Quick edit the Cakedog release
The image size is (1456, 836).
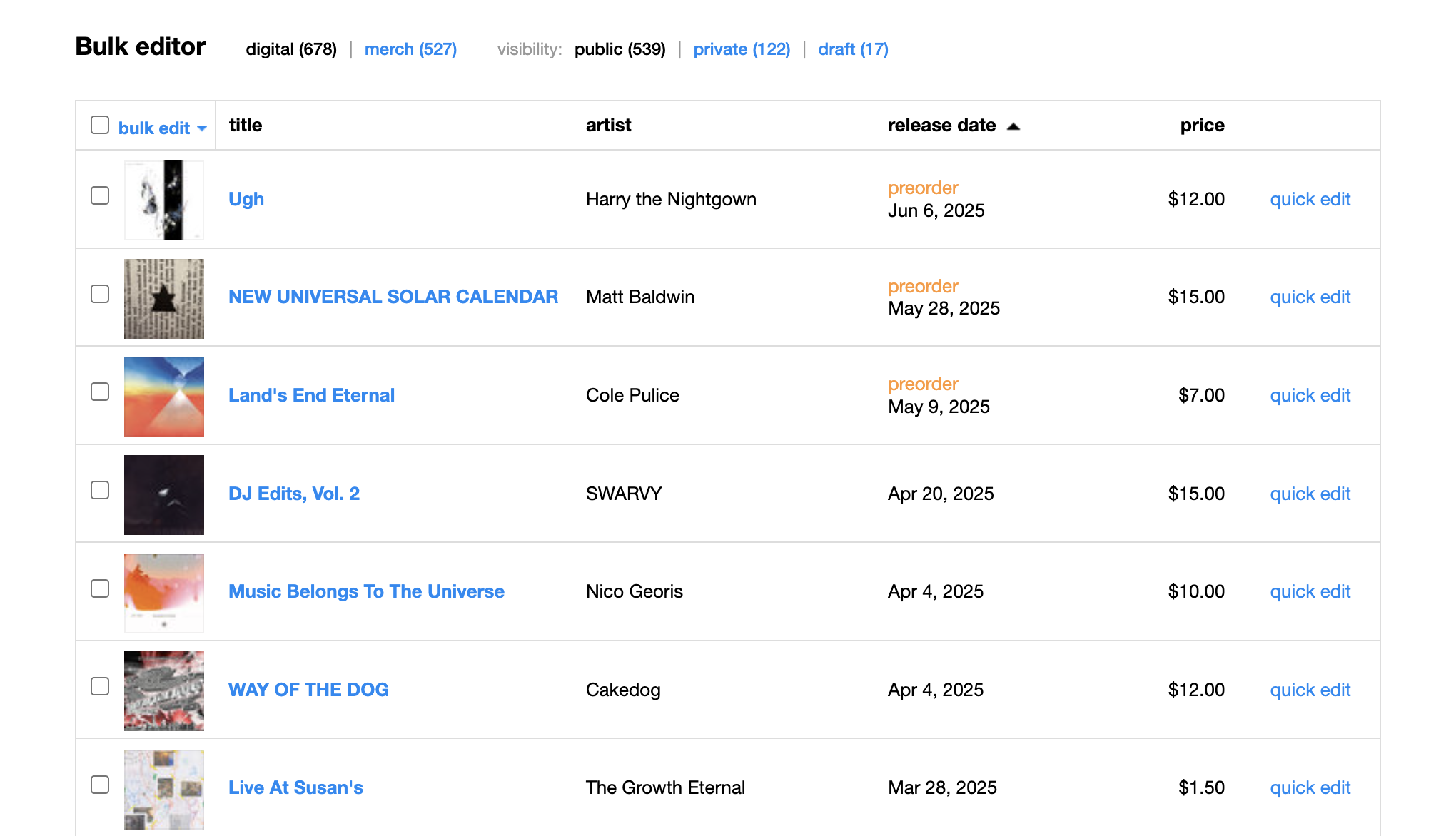tap(1310, 690)
